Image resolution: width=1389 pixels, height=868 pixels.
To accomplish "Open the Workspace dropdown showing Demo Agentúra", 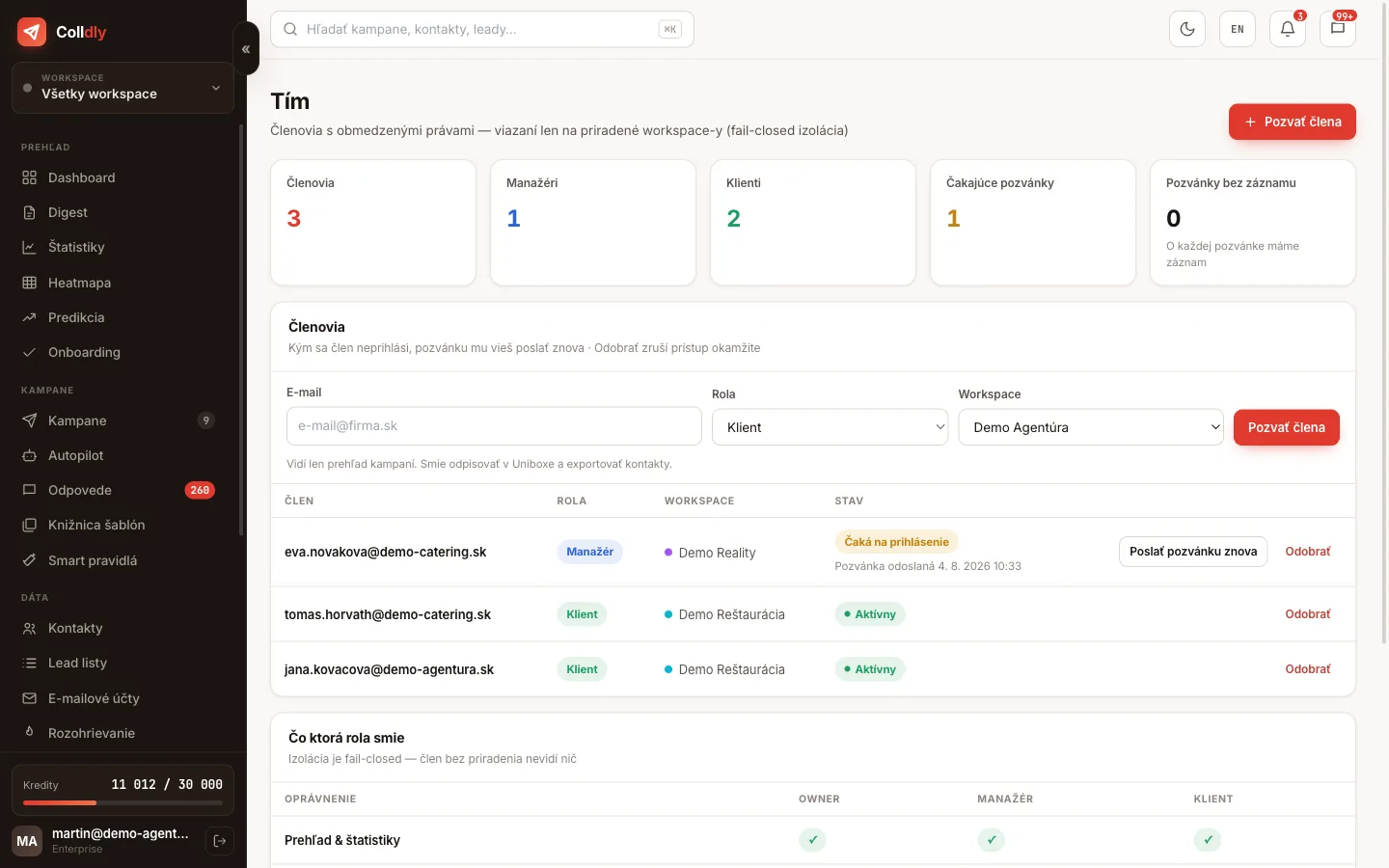I will [1091, 427].
